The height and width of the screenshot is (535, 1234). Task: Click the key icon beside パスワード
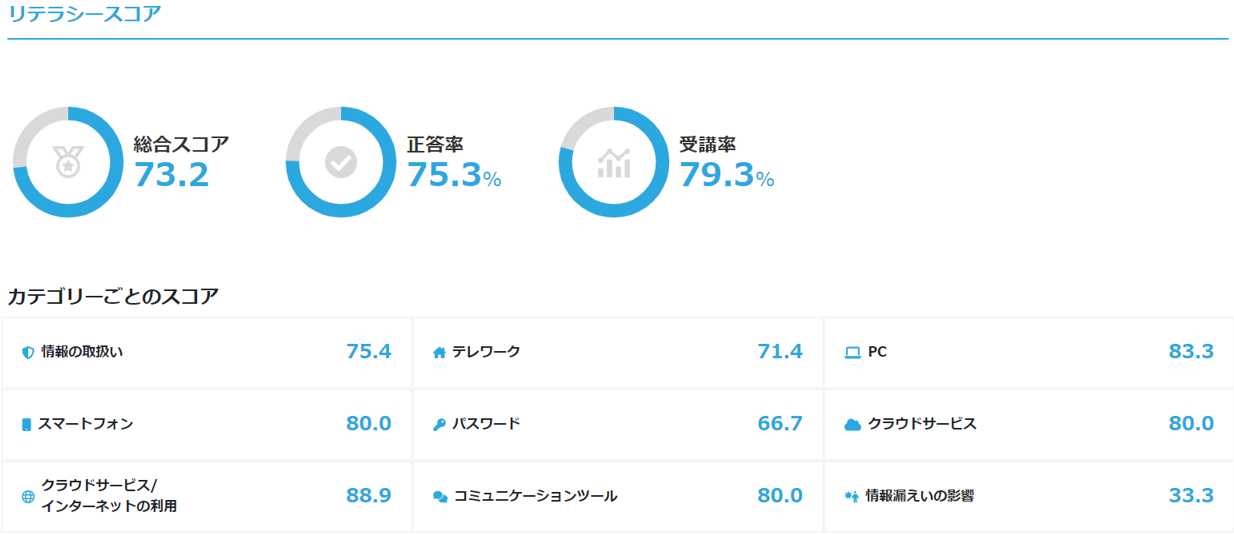[439, 424]
